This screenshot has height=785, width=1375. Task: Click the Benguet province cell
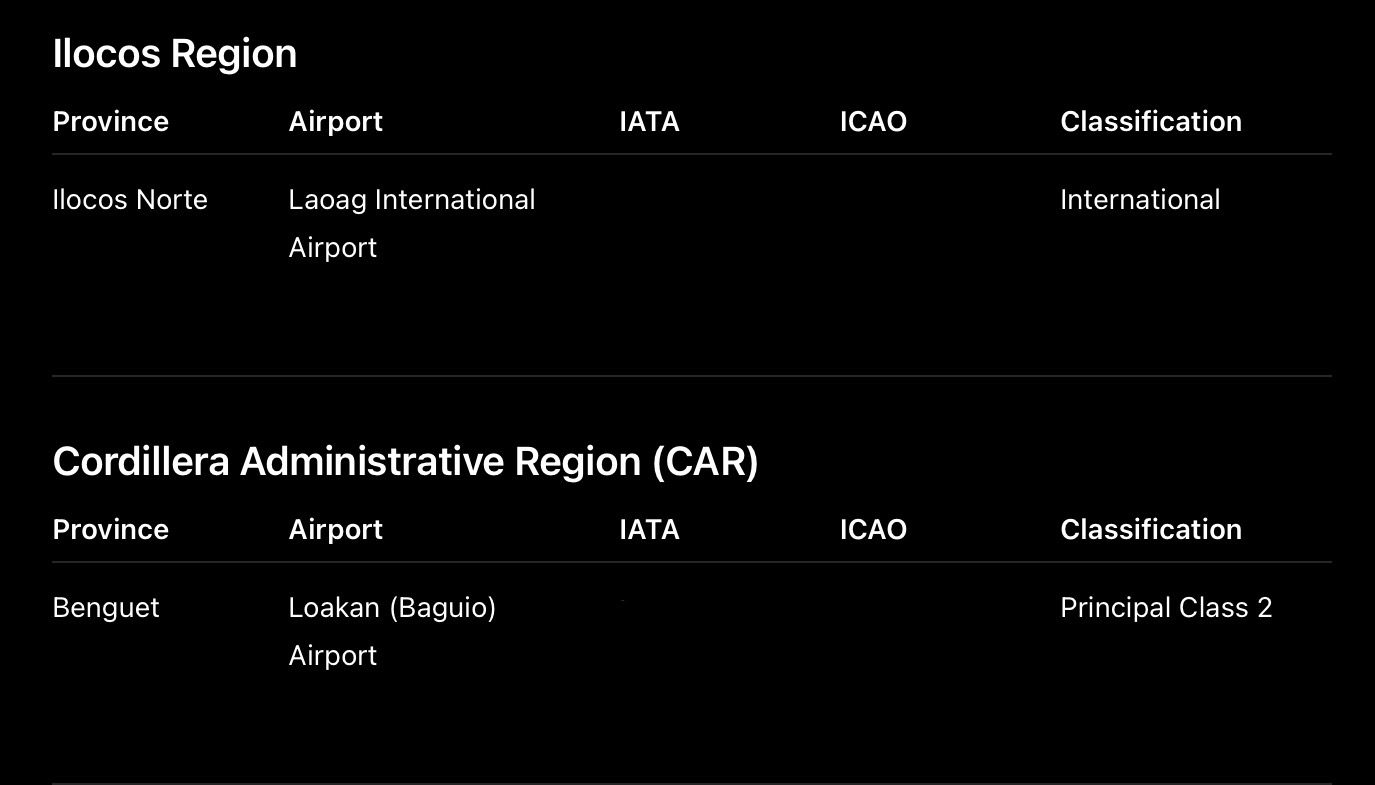(106, 608)
